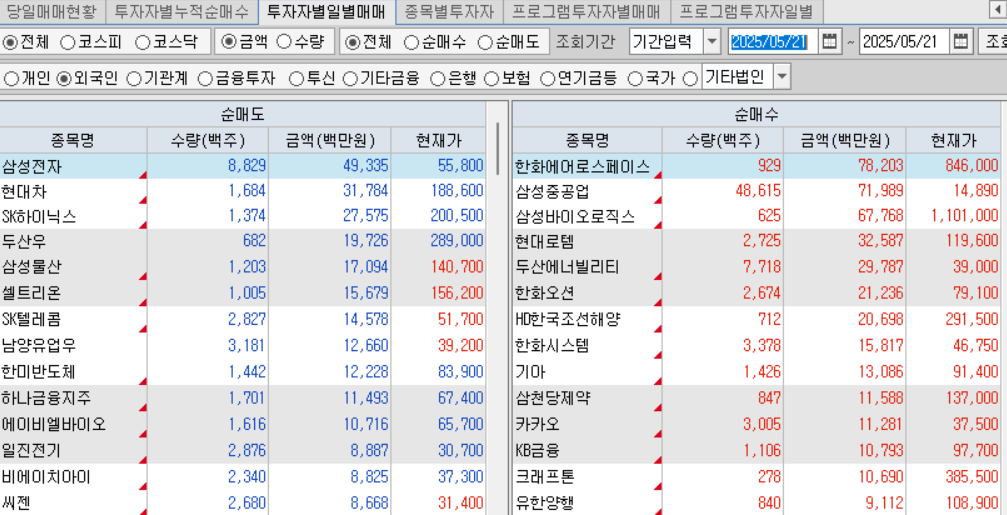Click the 조회 search button
1007x515 pixels.
993,42
